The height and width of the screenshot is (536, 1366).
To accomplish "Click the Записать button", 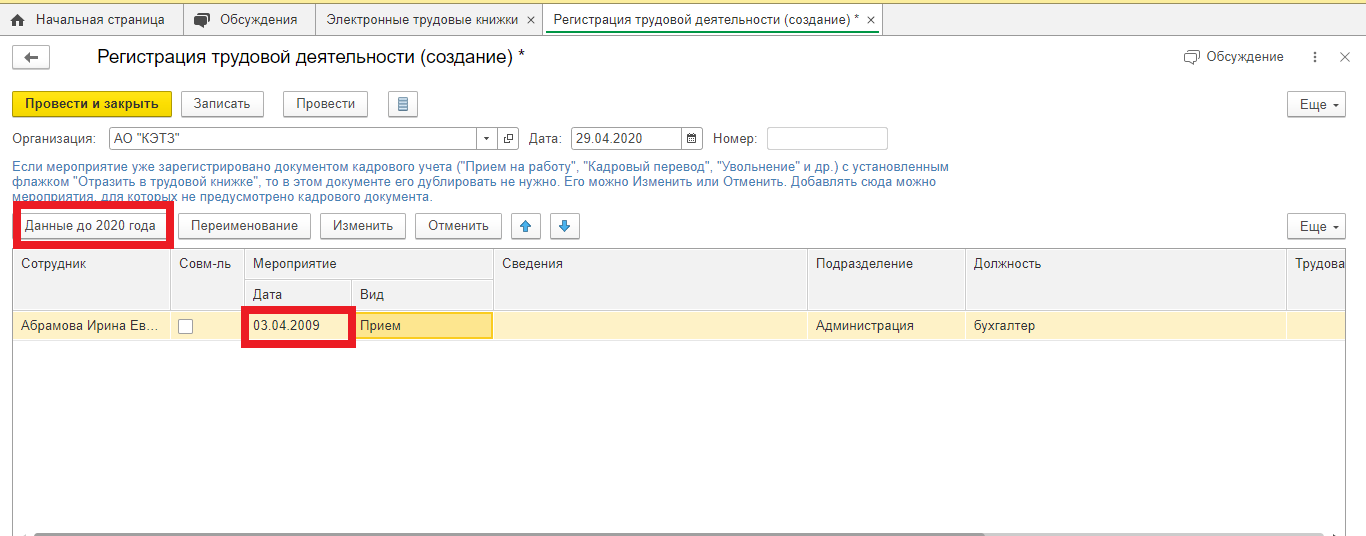I will coord(222,104).
